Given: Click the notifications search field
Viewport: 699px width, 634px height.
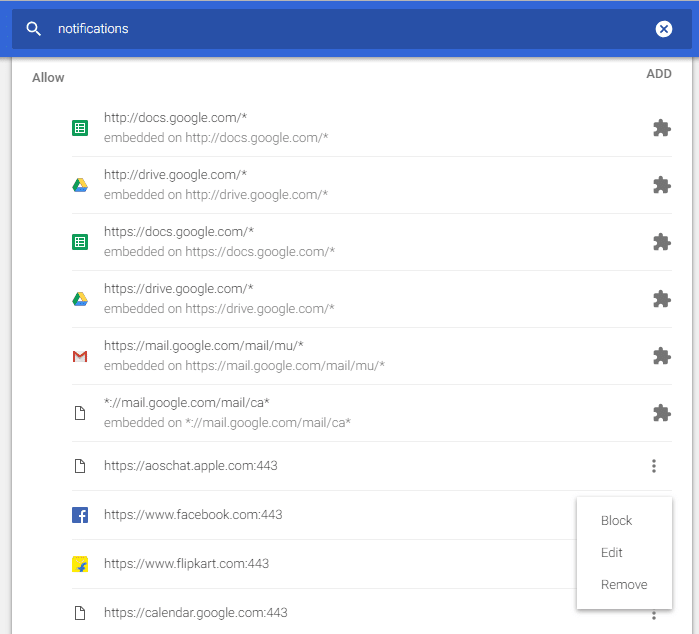Looking at the screenshot, I should [340, 29].
